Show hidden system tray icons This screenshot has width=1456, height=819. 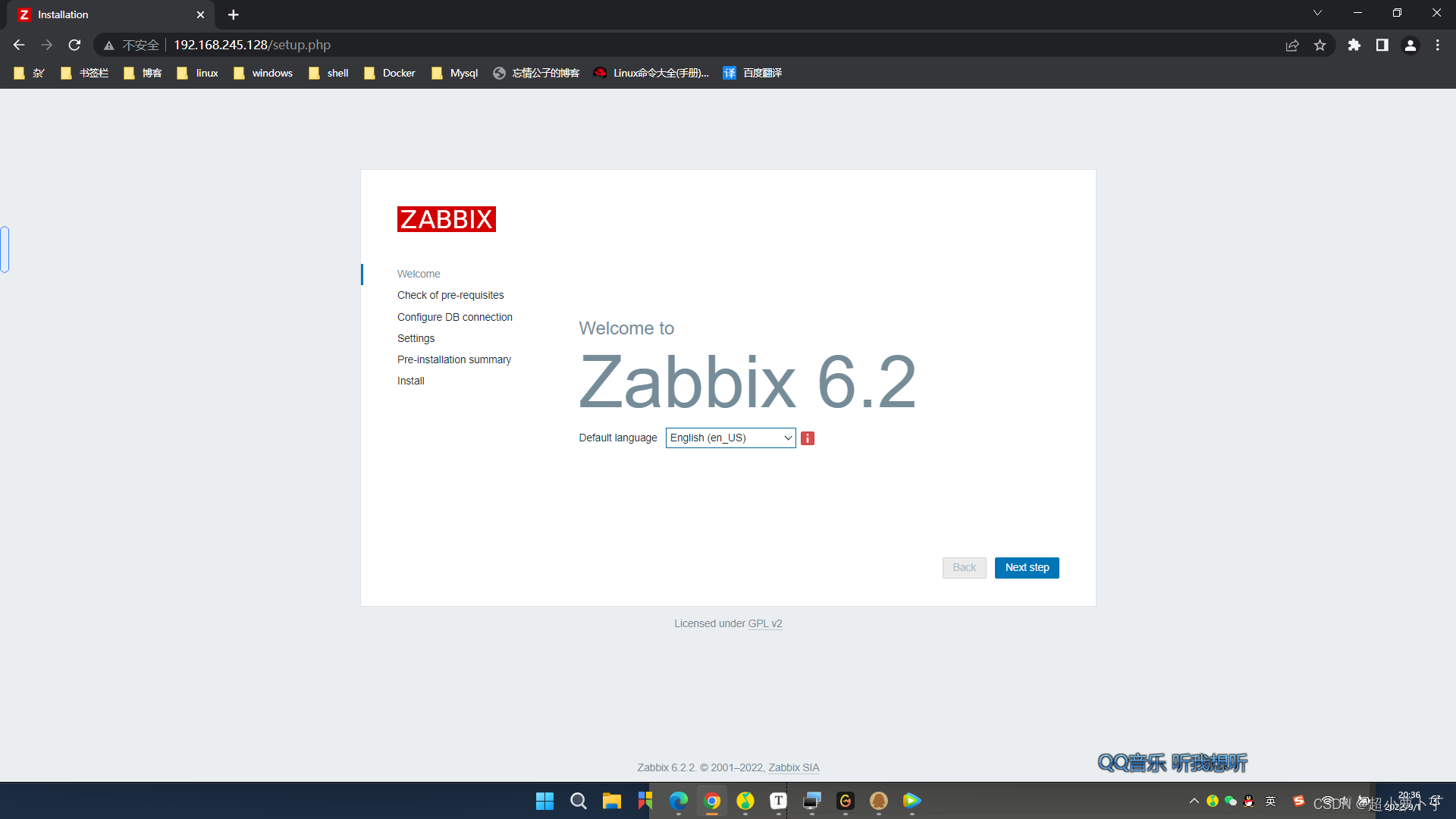click(x=1194, y=801)
